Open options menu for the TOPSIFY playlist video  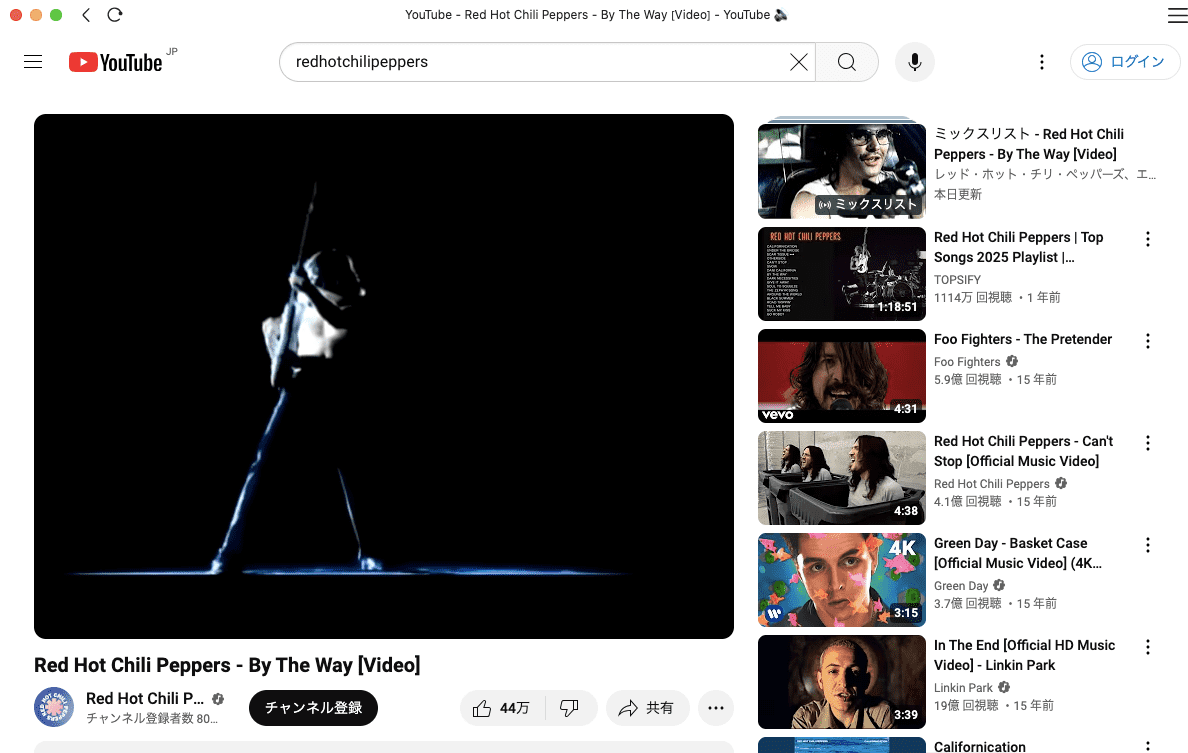pos(1147,239)
